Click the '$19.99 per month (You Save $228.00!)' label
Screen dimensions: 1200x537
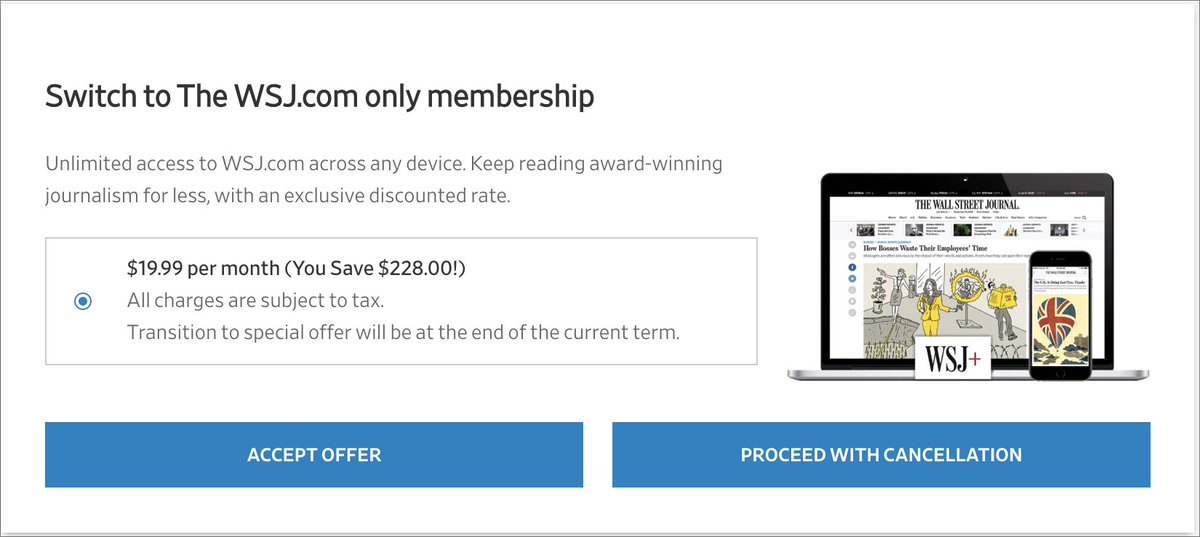[x=297, y=269]
